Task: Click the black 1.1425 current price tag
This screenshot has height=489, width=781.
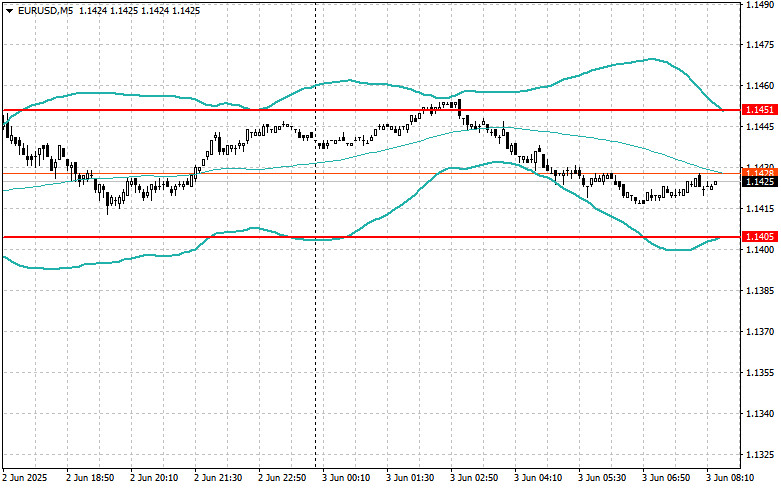Action: click(760, 182)
